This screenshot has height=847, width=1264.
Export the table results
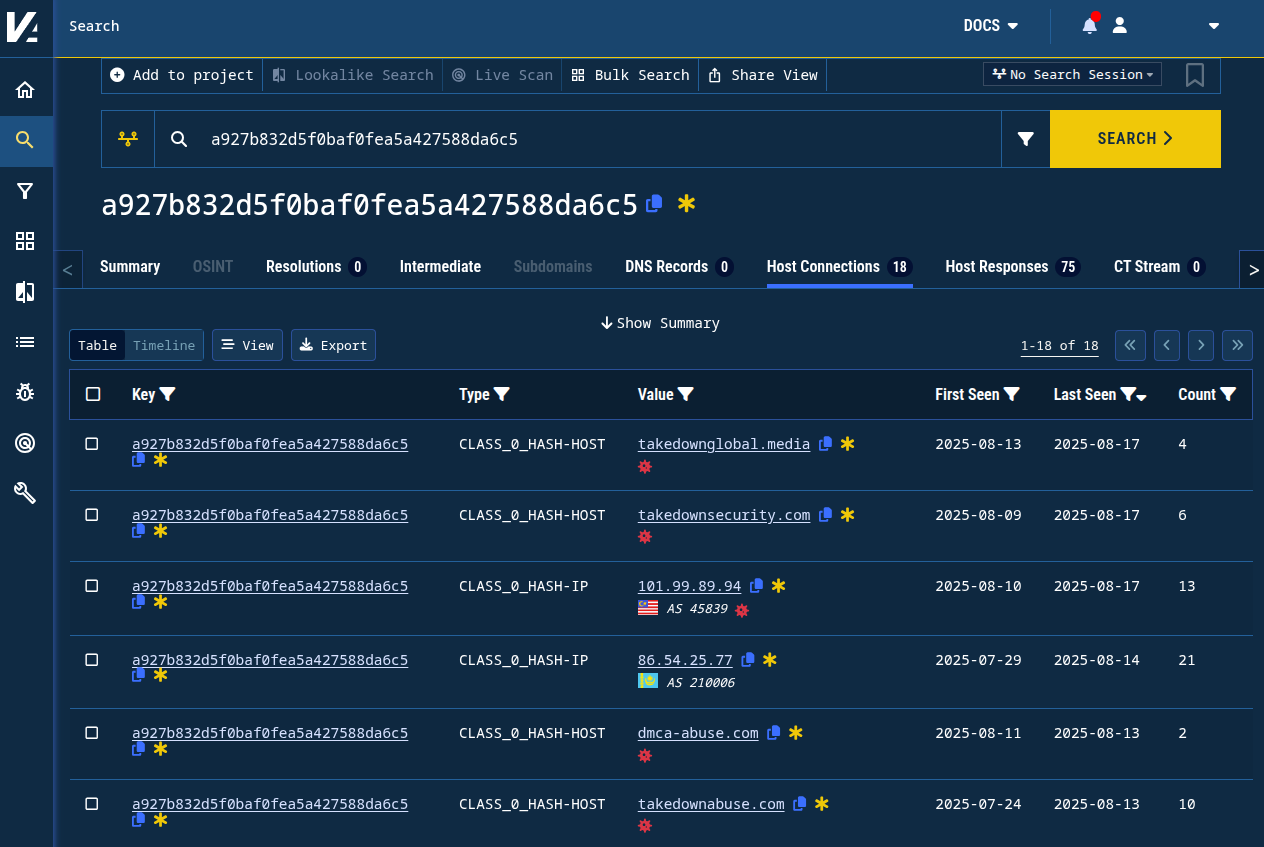click(333, 345)
